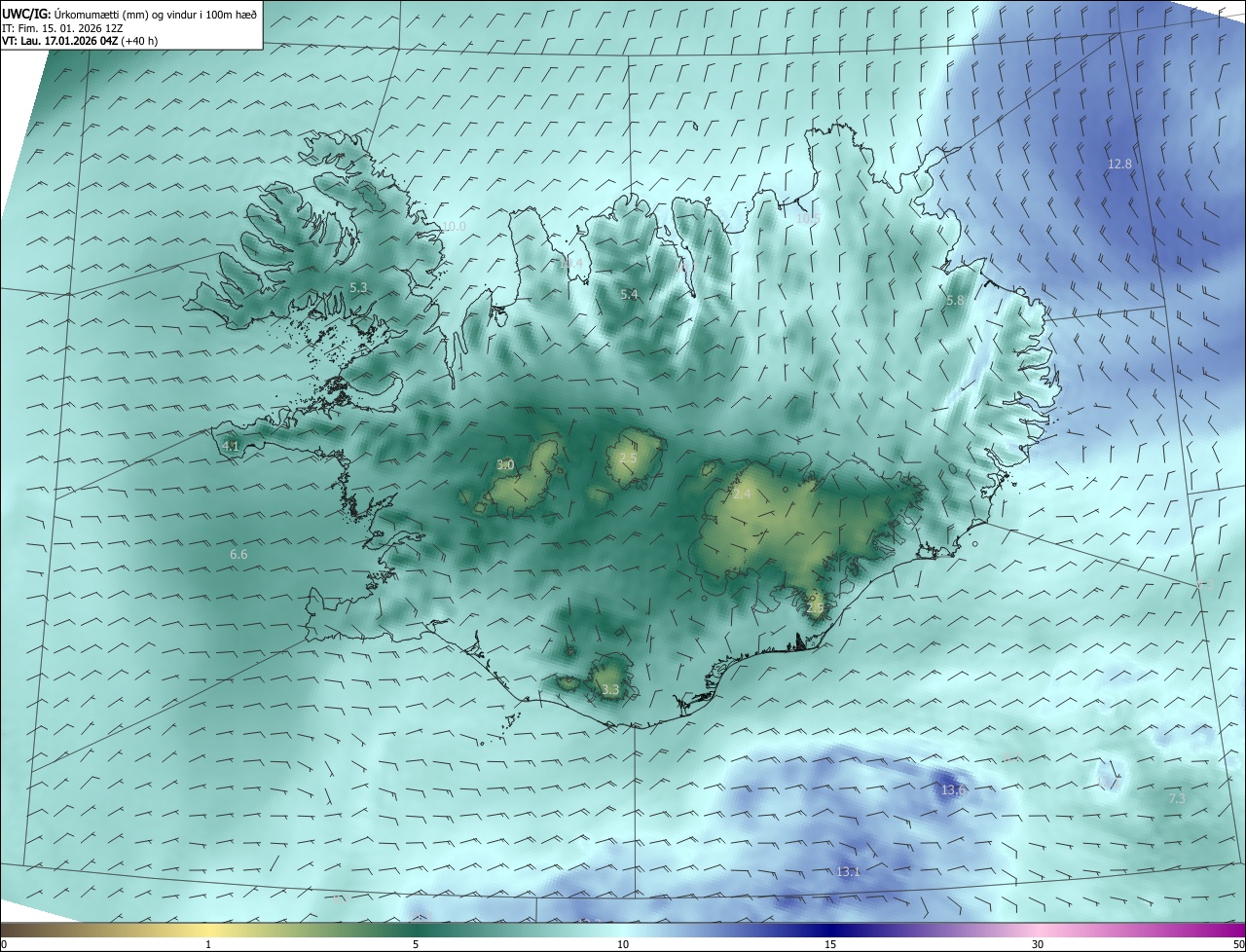Click the 1 tick on the colour scale
1246x952 pixels.
tap(208, 944)
